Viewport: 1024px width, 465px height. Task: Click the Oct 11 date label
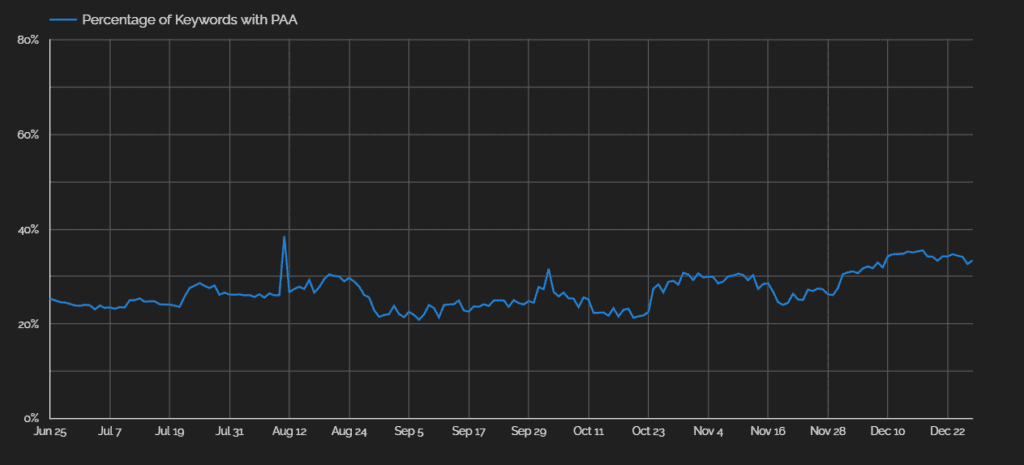pos(588,432)
